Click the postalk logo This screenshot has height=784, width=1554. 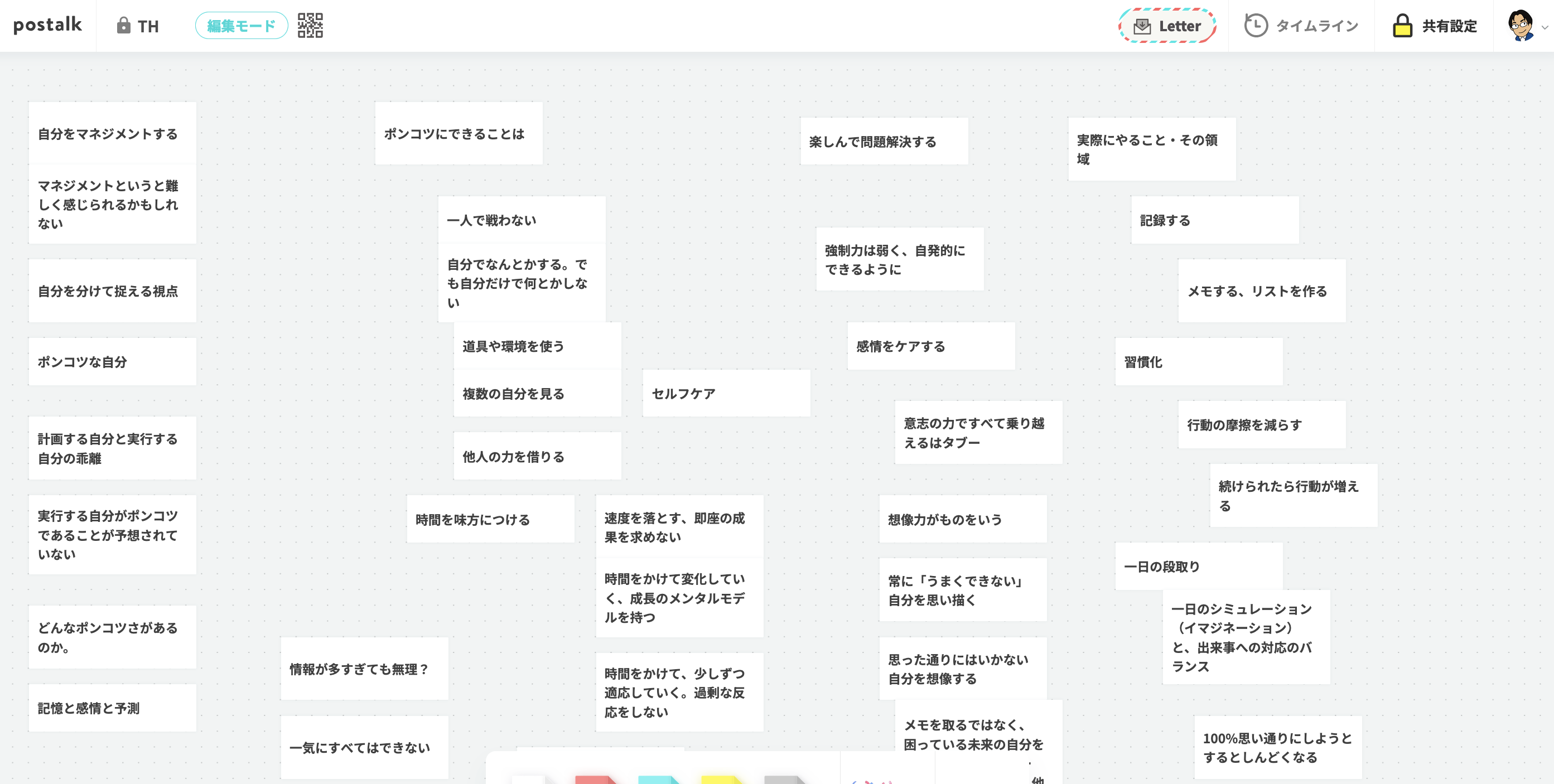tap(47, 25)
